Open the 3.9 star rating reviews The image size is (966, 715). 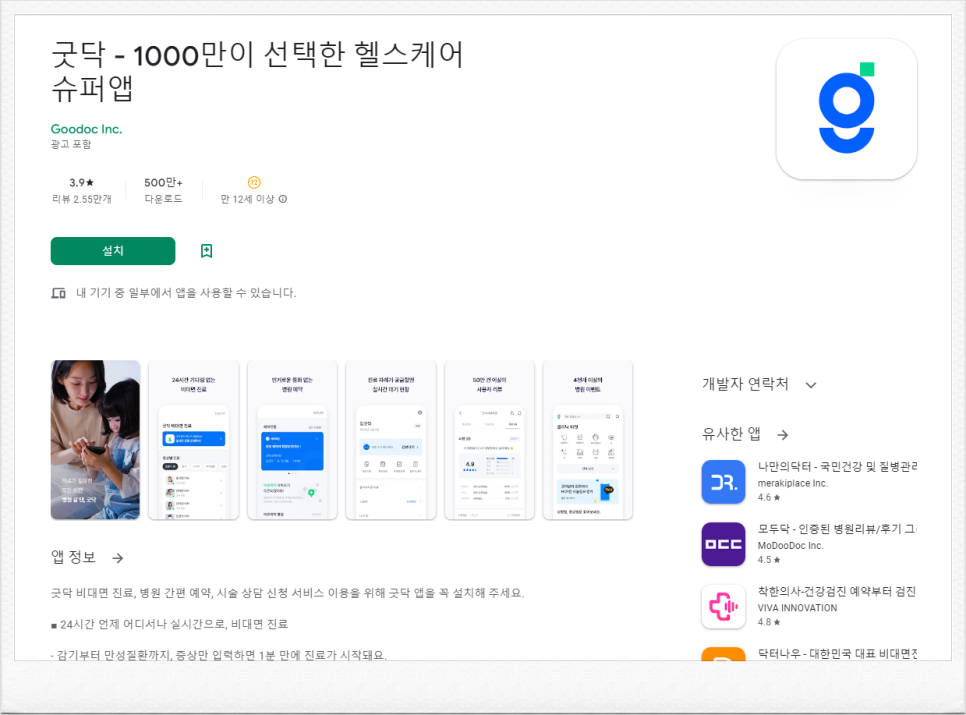(x=81, y=182)
